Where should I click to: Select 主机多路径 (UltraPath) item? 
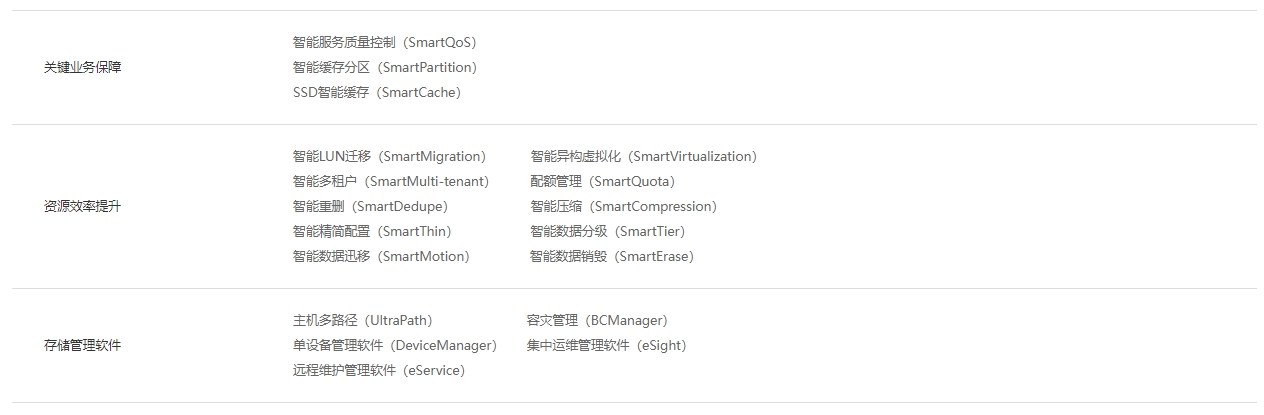(x=363, y=321)
